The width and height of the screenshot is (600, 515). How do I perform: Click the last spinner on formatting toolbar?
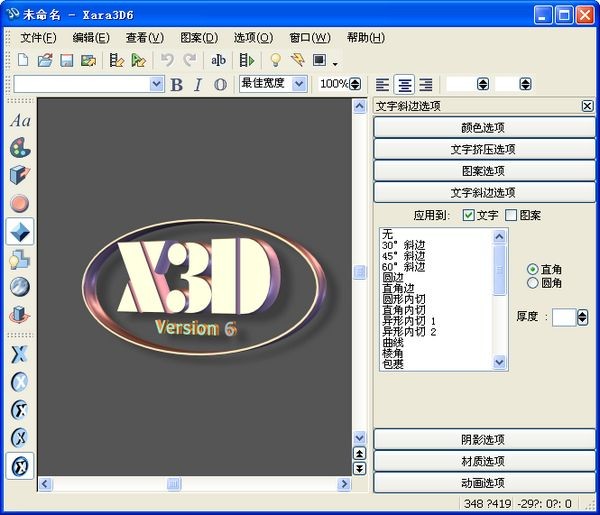click(525, 84)
